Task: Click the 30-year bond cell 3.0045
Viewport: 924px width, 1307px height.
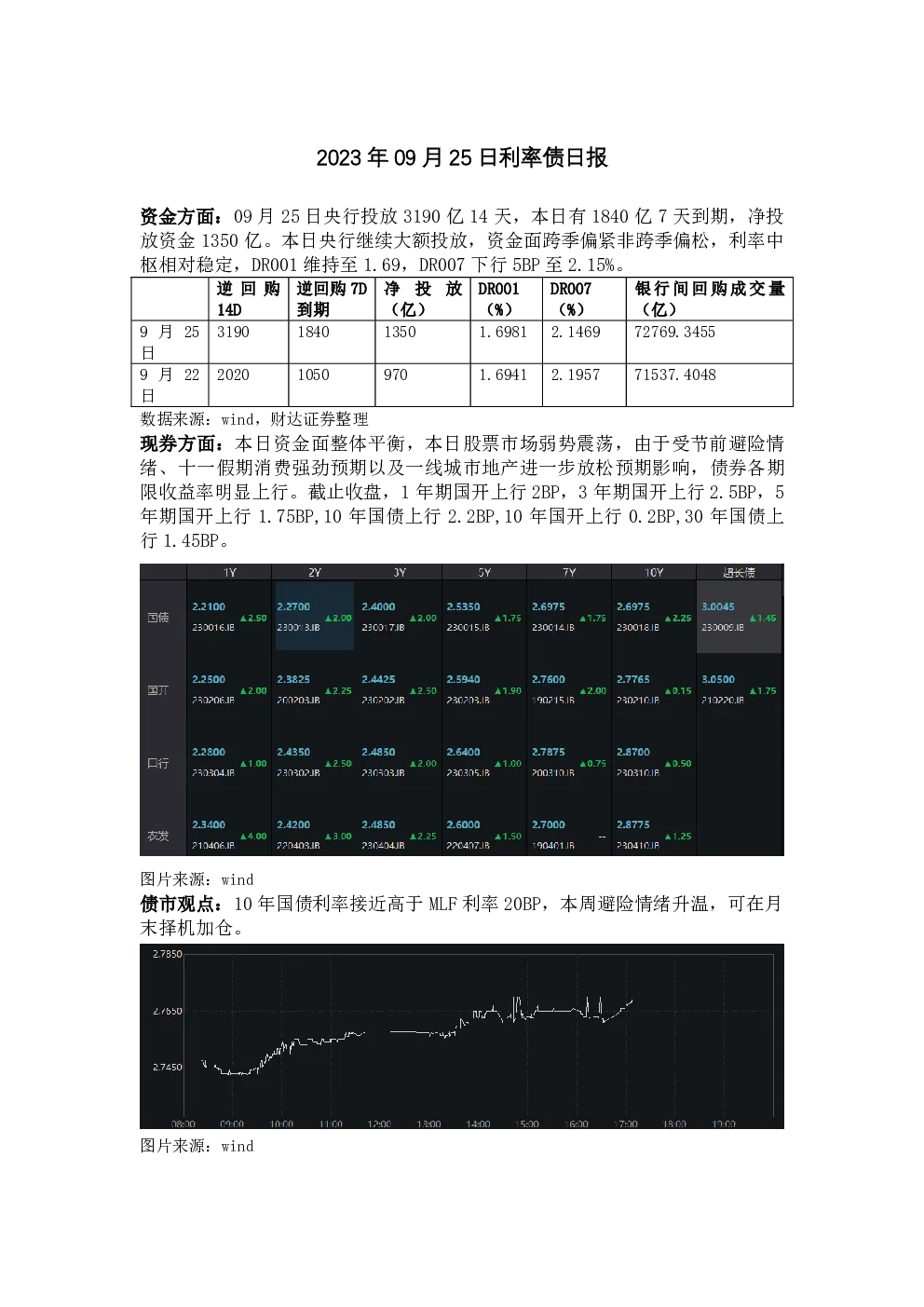Action: pyautogui.click(x=718, y=606)
